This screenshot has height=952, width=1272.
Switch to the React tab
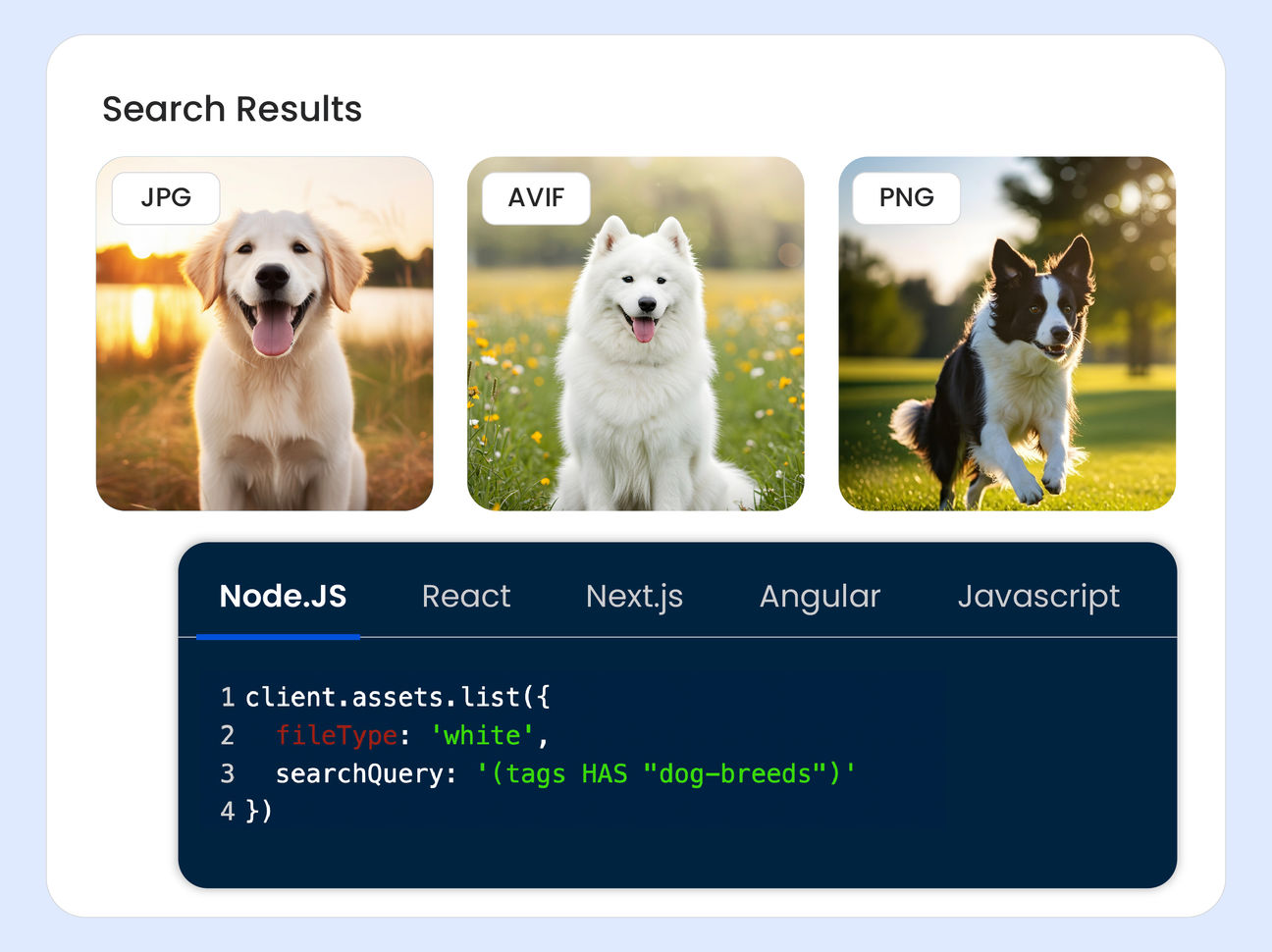click(465, 596)
